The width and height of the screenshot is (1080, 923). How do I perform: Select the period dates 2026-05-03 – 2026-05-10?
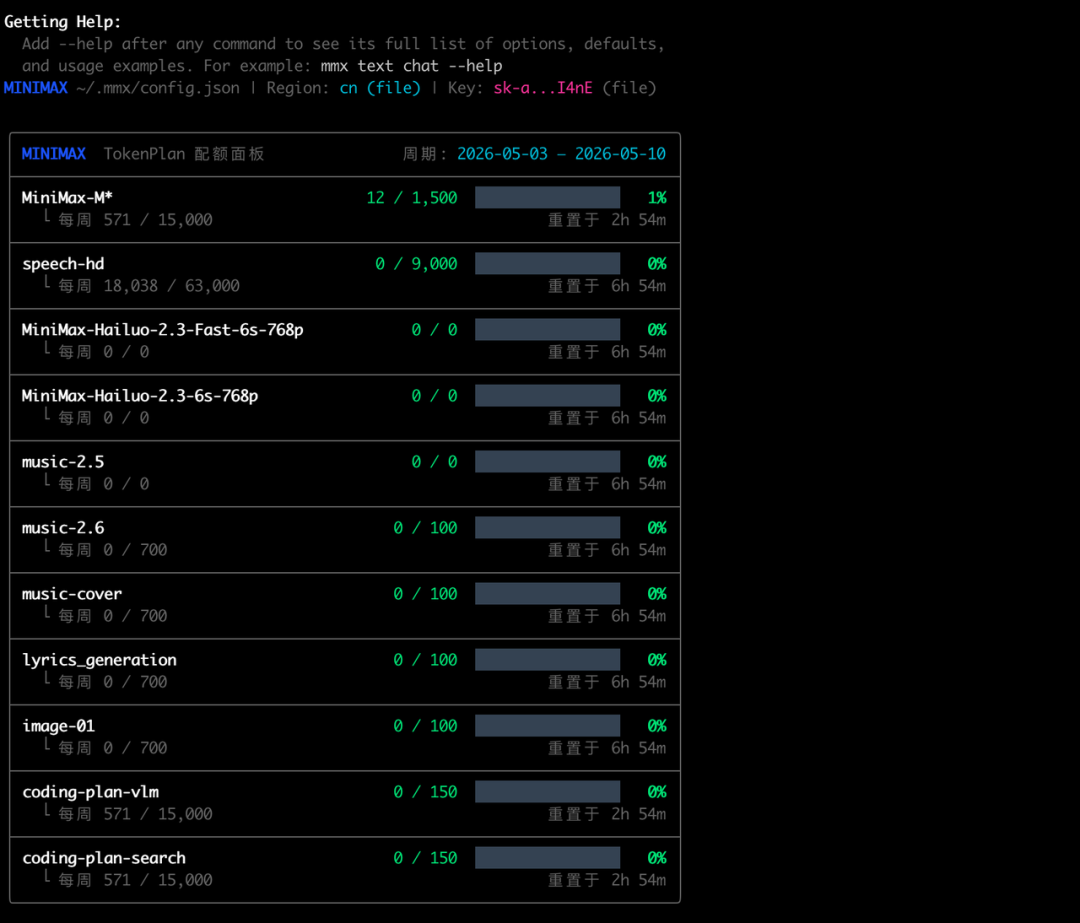pos(561,154)
